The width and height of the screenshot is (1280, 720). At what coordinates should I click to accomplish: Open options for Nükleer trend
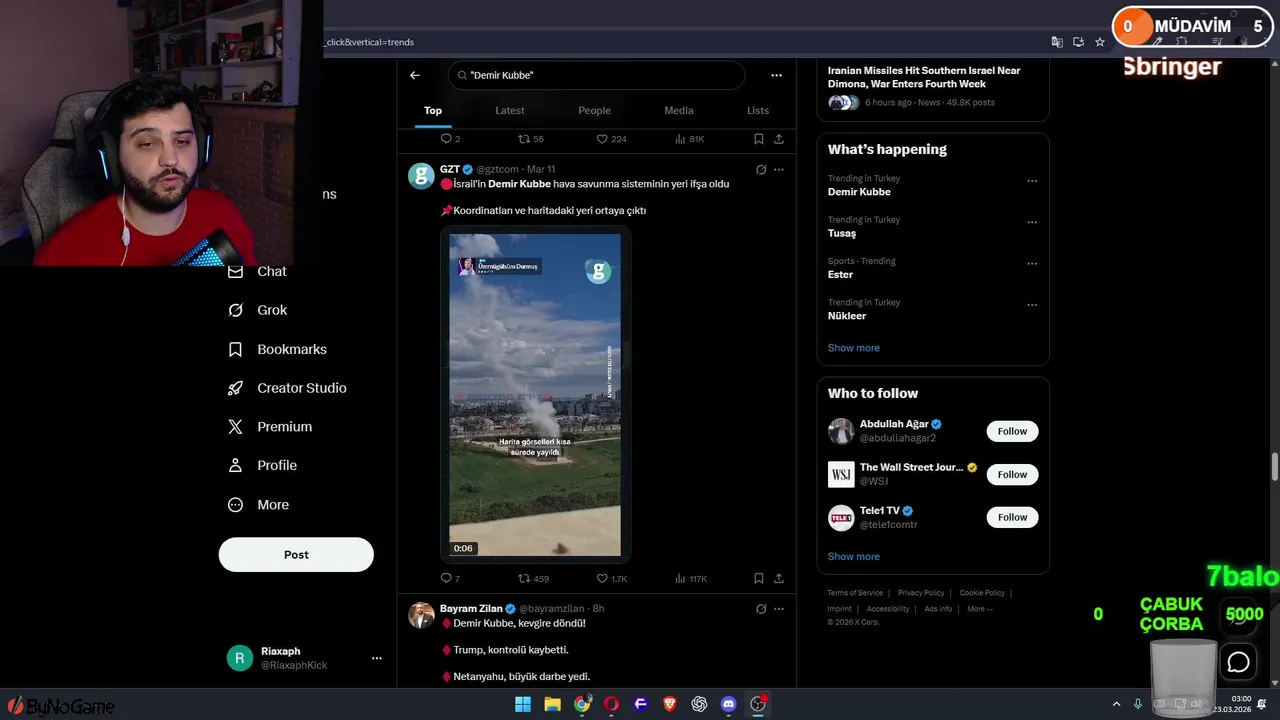[x=1032, y=305]
